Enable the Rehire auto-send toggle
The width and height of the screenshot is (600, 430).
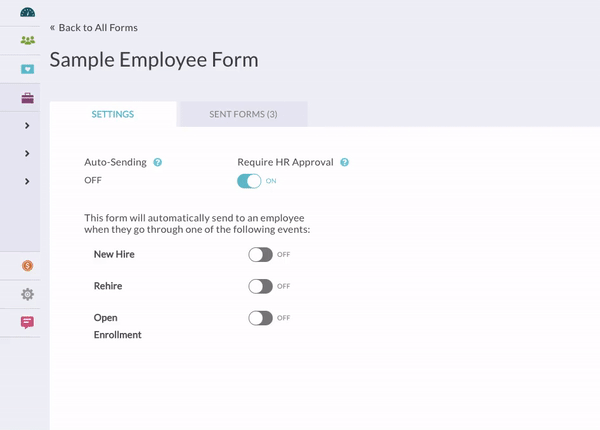[x=260, y=286]
